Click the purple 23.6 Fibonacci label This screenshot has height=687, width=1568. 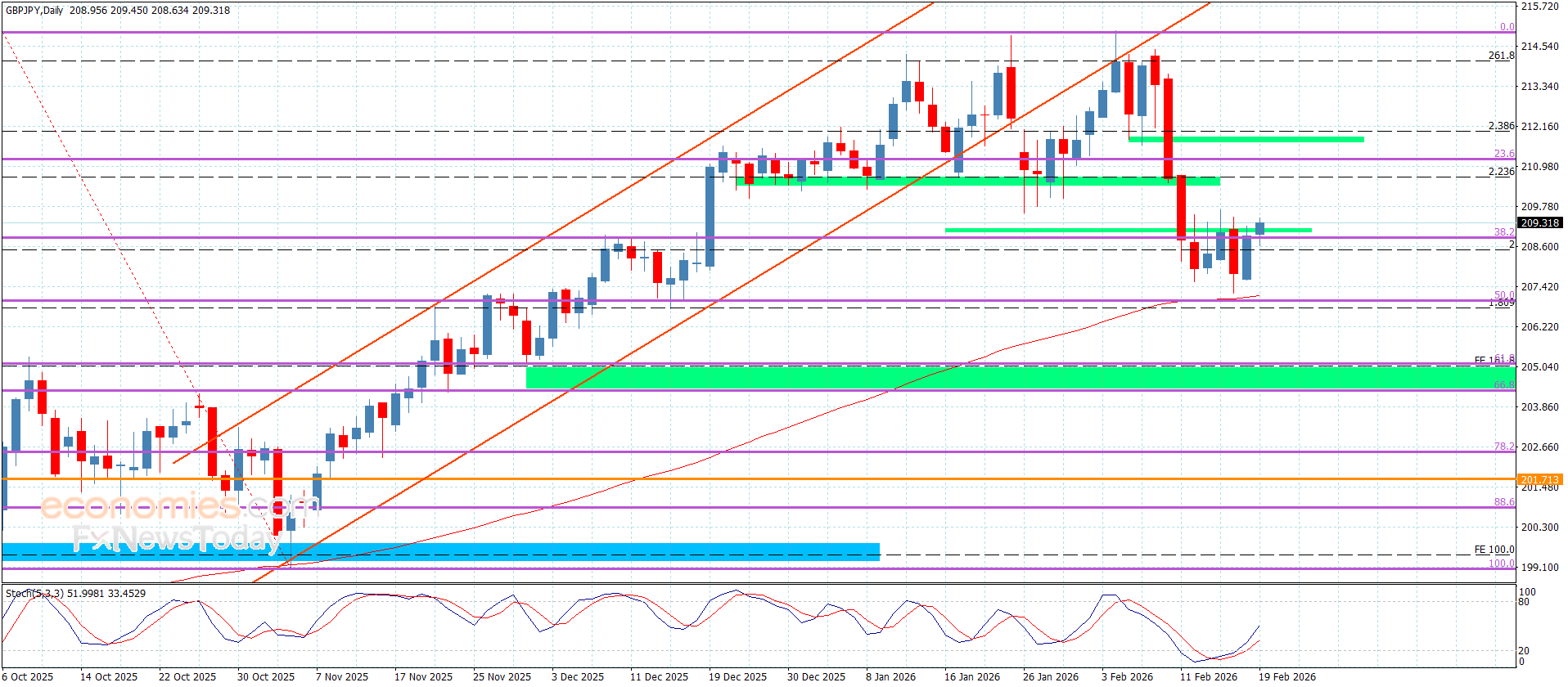(1504, 154)
